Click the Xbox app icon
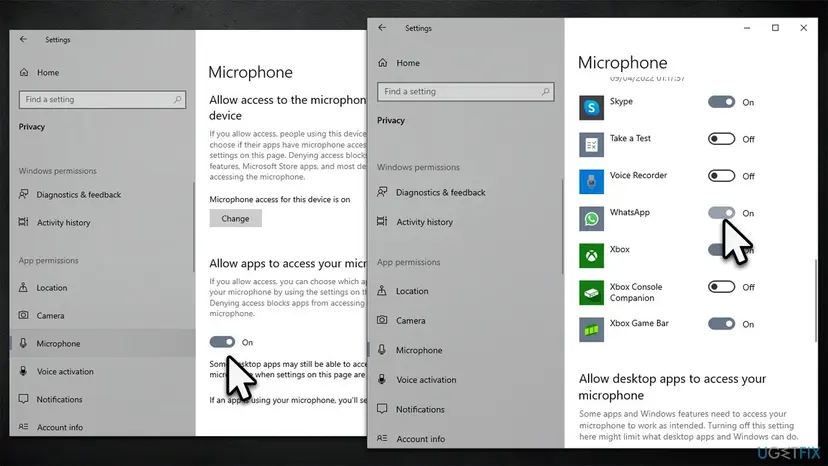The image size is (828, 466). click(591, 256)
